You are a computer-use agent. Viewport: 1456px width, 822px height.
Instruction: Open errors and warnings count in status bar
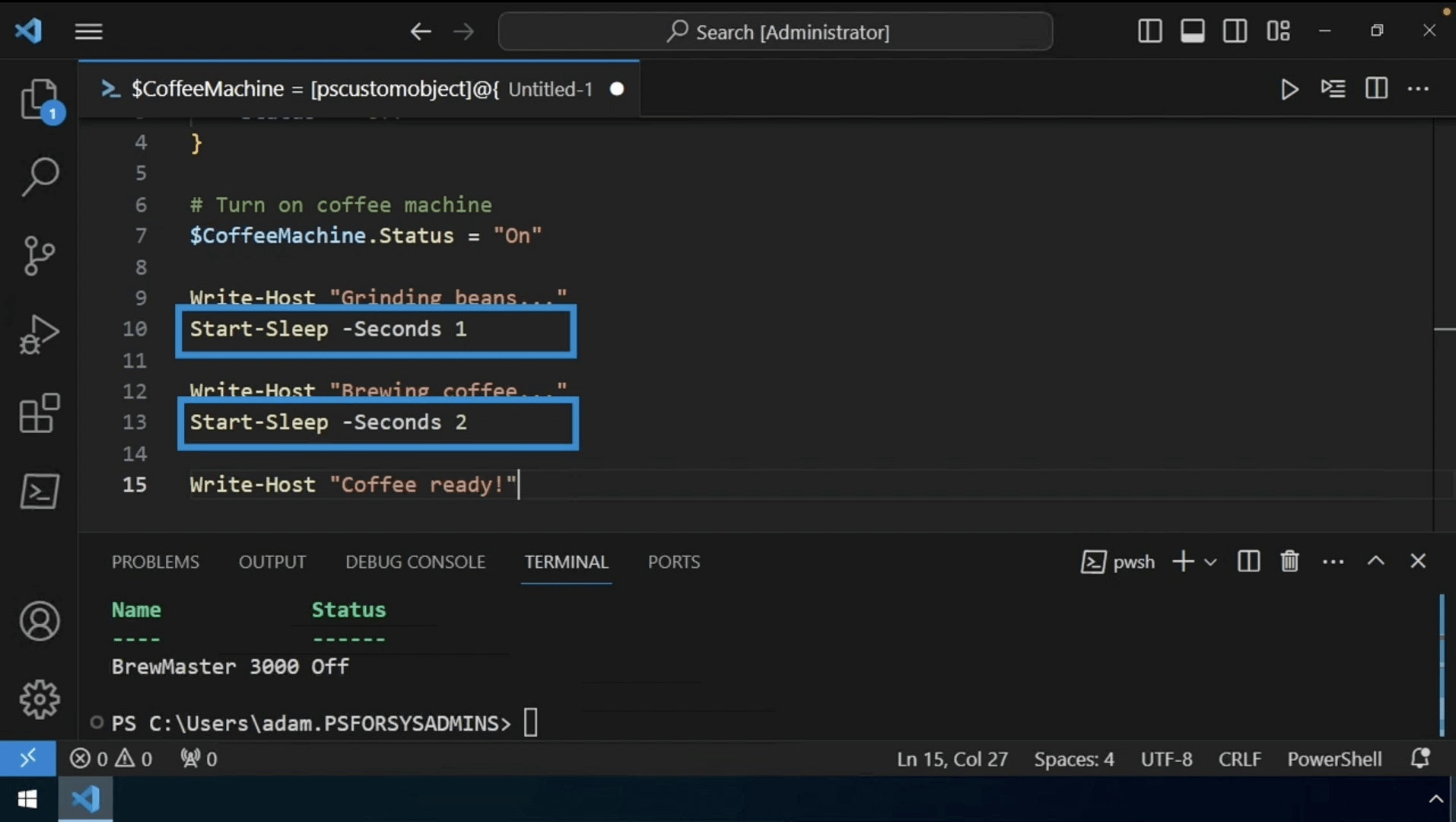(x=111, y=759)
